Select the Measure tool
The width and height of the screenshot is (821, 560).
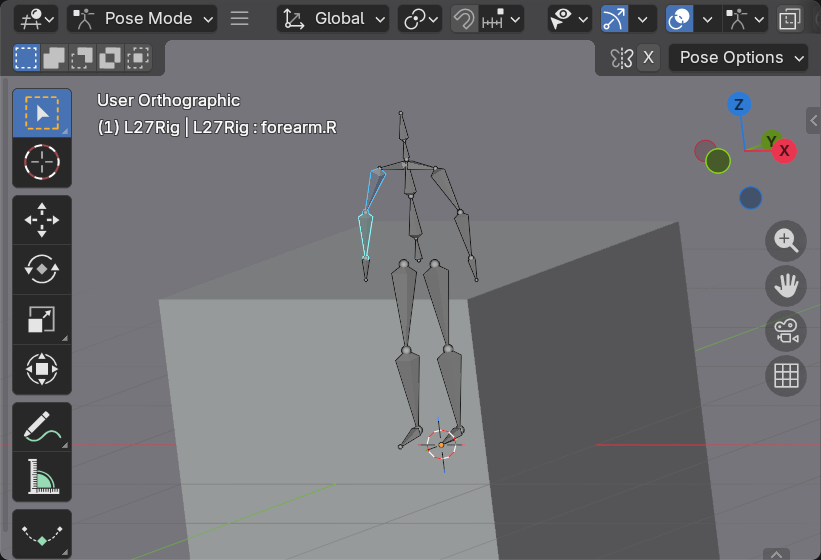(42, 477)
